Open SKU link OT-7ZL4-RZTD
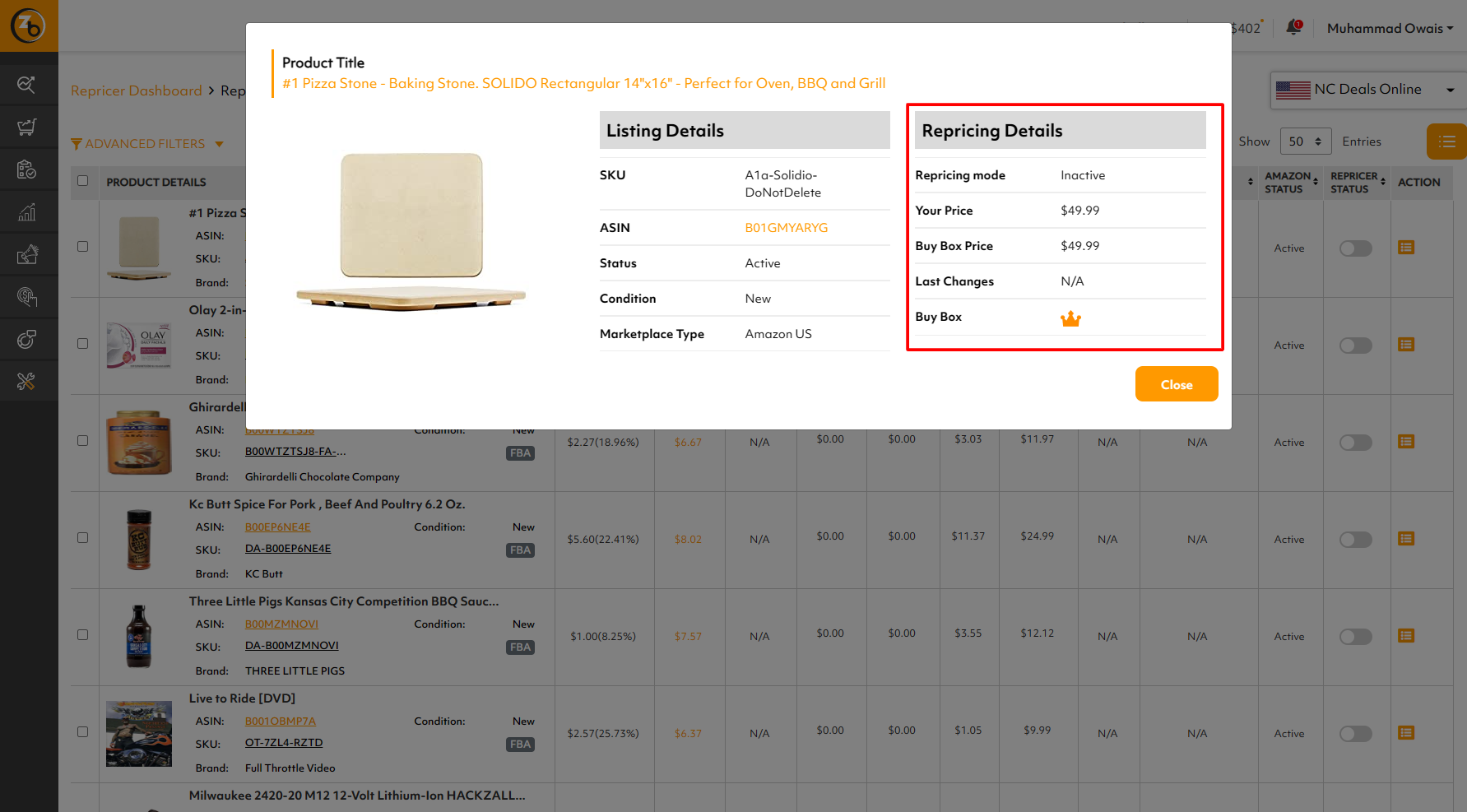 pos(284,743)
